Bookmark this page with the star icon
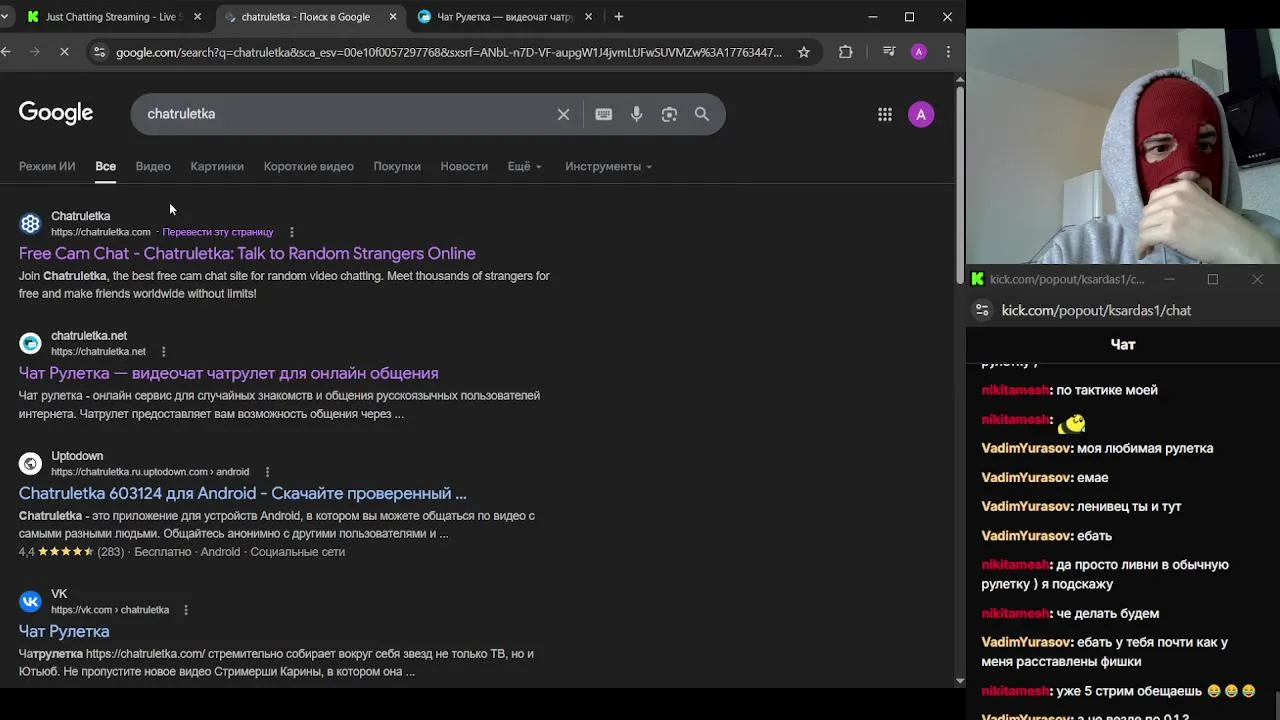 coord(803,52)
